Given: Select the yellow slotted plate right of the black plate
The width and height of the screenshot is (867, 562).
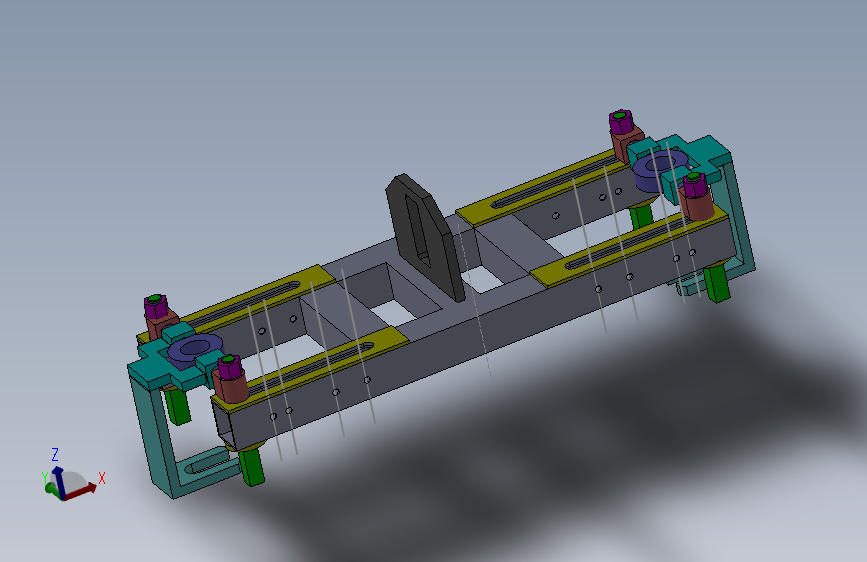Looking at the screenshot, I should pos(541,189).
